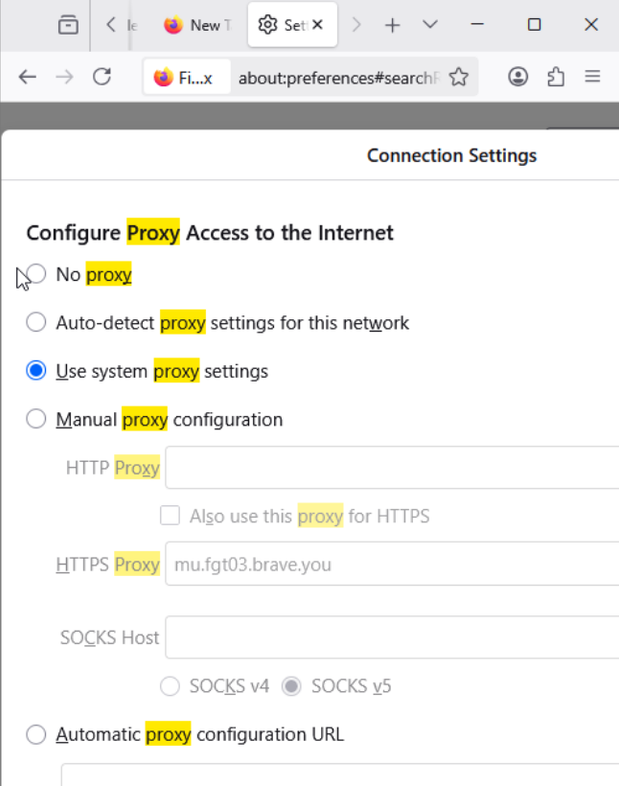
Task: Open a new tab with plus icon
Action: click(392, 25)
